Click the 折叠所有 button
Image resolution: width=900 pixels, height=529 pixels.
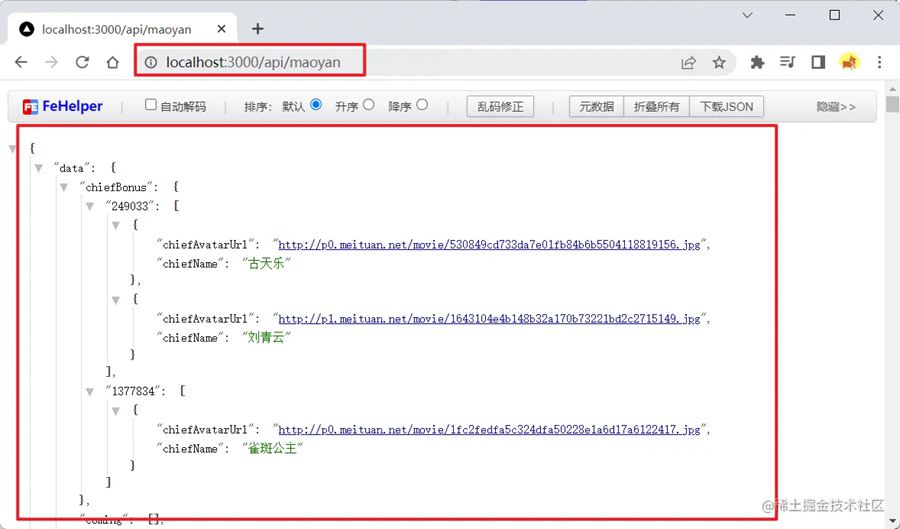point(656,106)
